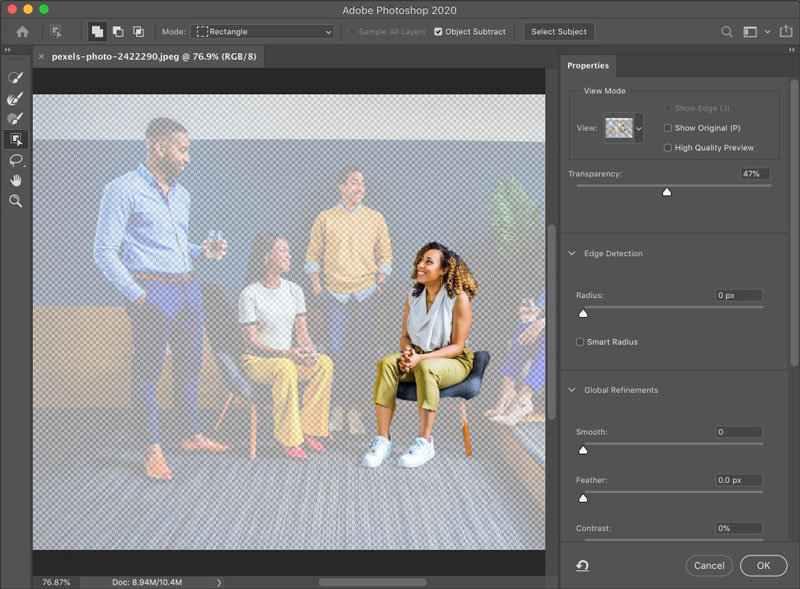The height and width of the screenshot is (589, 800).
Task: Turn on Smart Radius checkbox
Action: pos(581,342)
